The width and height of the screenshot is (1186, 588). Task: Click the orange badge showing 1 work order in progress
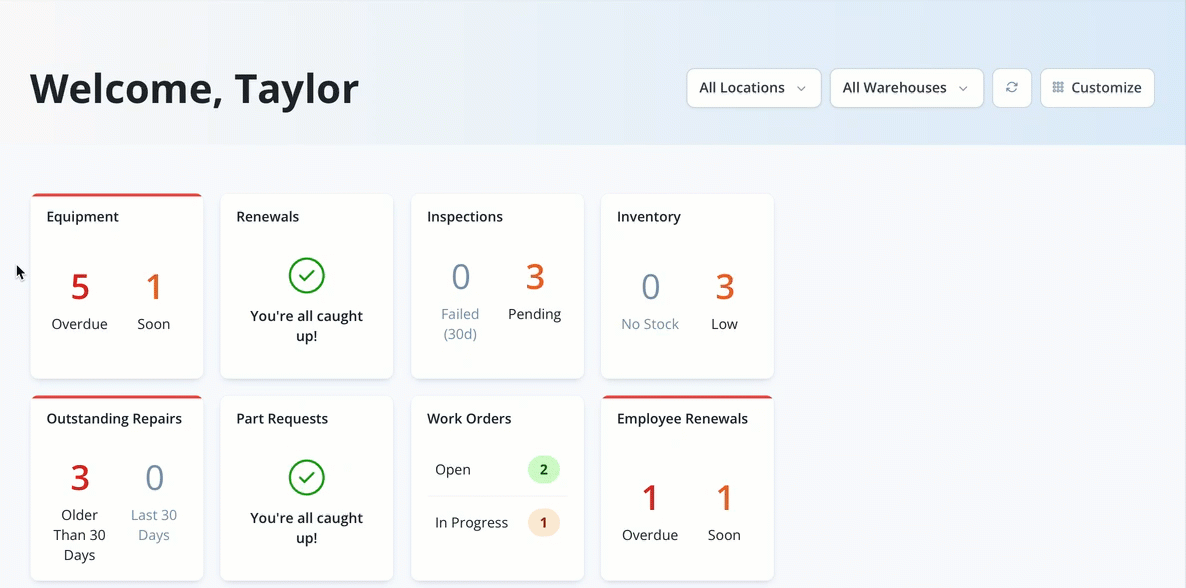543,523
